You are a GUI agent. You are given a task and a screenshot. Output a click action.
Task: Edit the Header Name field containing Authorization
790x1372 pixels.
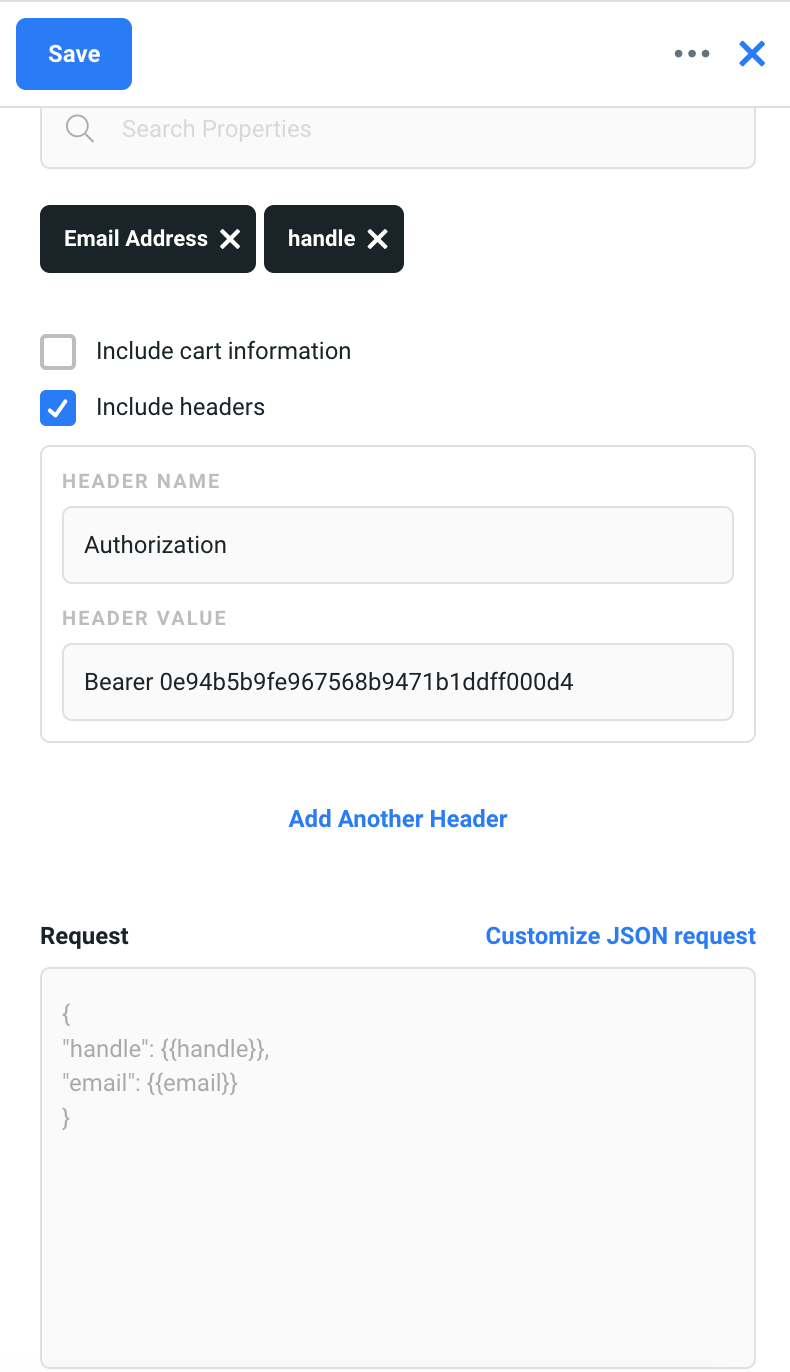(397, 545)
